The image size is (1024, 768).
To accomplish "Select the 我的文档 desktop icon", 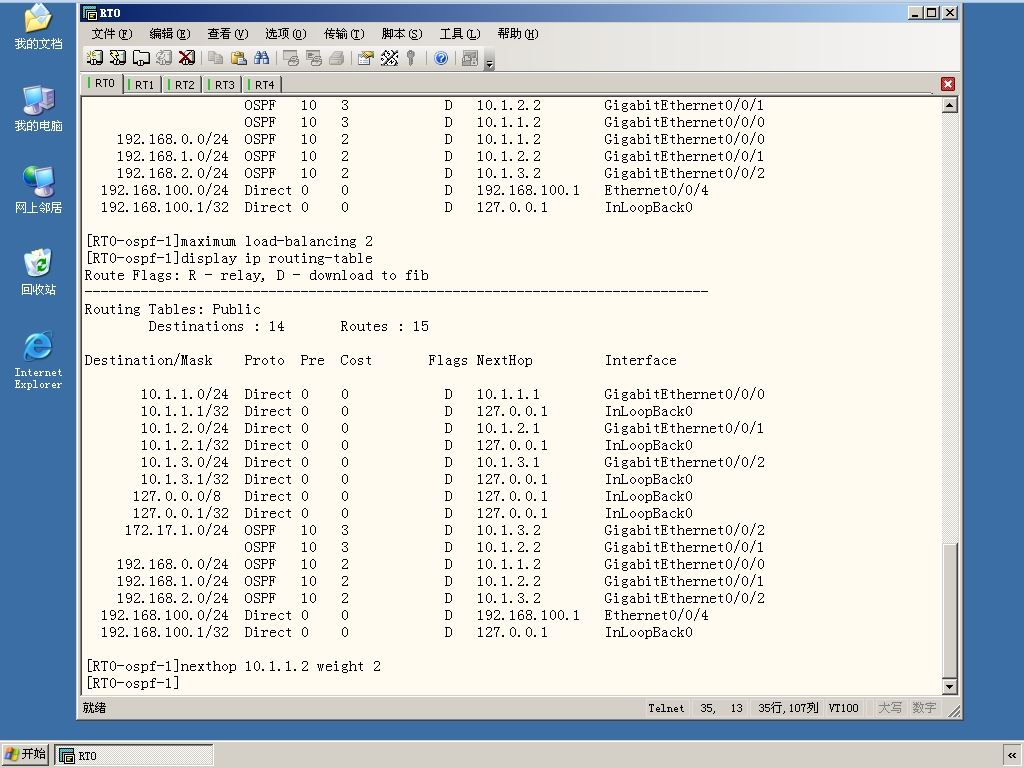I will 39,27.
